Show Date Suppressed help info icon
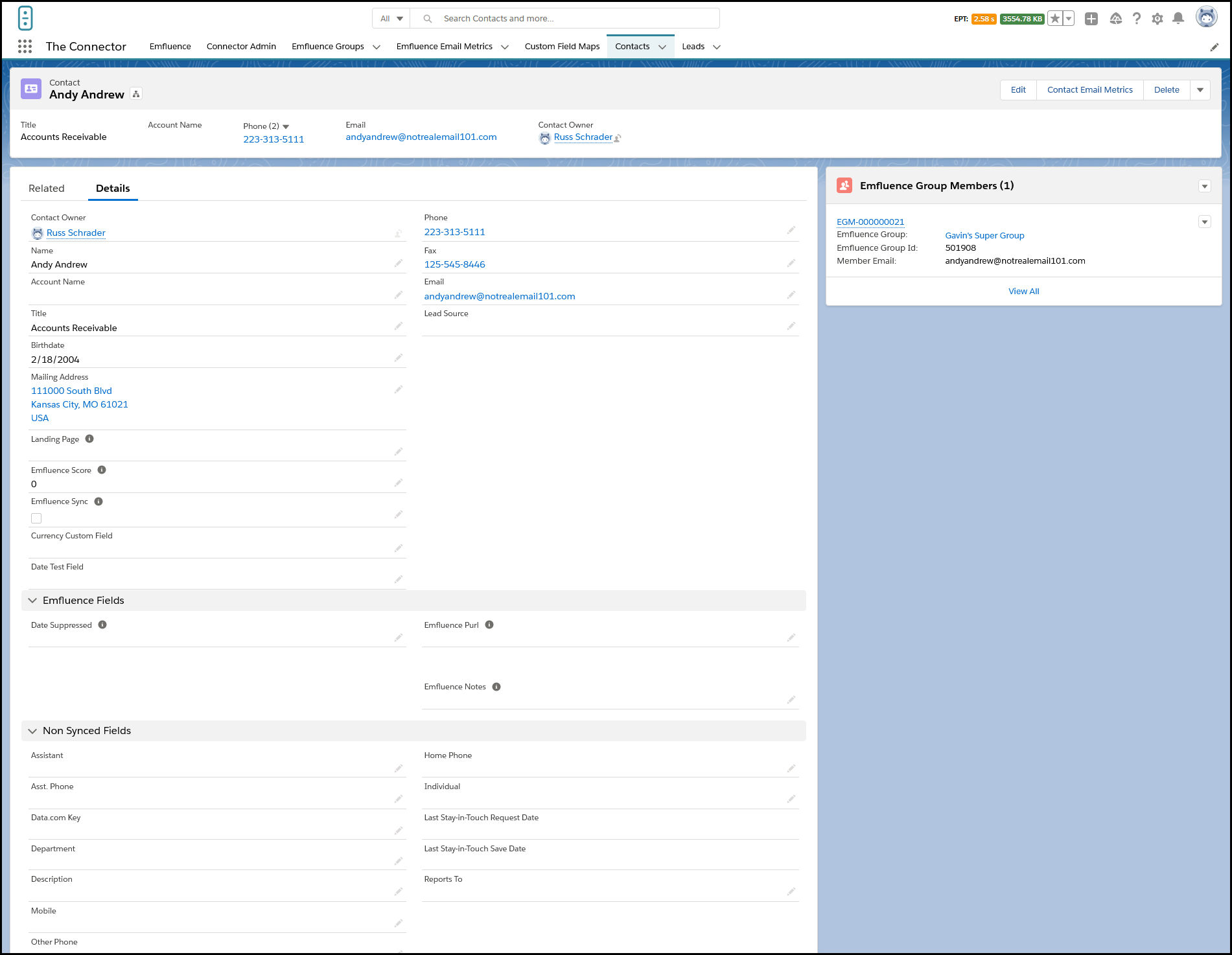1232x955 pixels. tap(102, 625)
